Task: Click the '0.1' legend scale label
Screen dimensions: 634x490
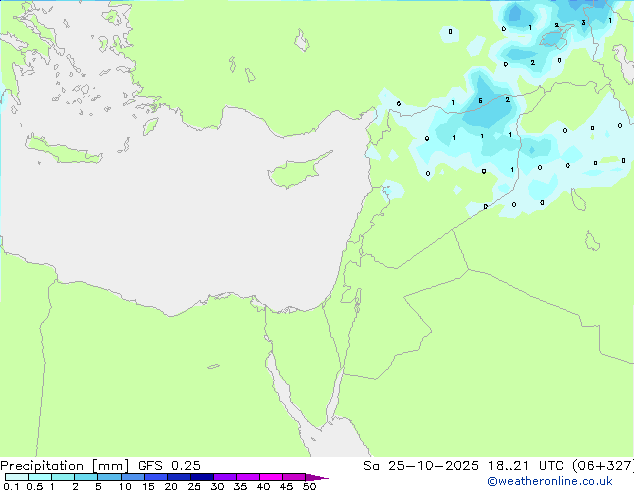Action: pos(11,486)
